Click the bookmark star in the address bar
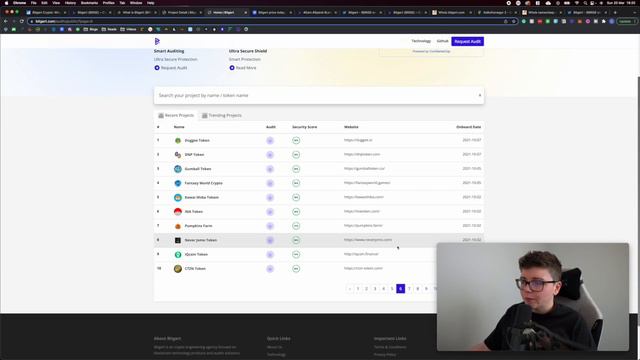The height and width of the screenshot is (360, 640). (x=513, y=21)
